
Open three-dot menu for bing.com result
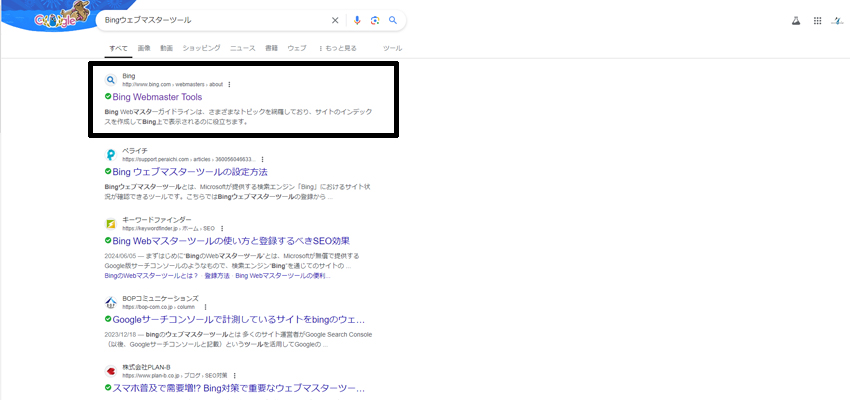point(229,85)
